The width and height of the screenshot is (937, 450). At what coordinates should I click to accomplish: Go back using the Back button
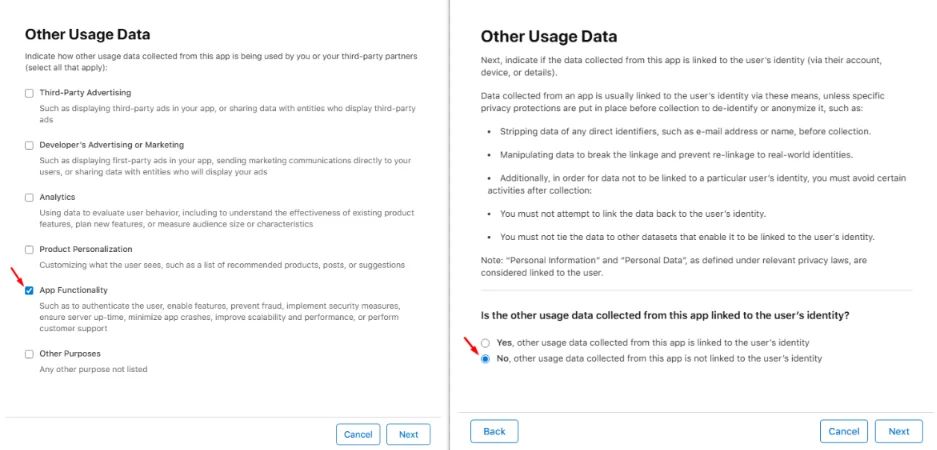pos(494,431)
